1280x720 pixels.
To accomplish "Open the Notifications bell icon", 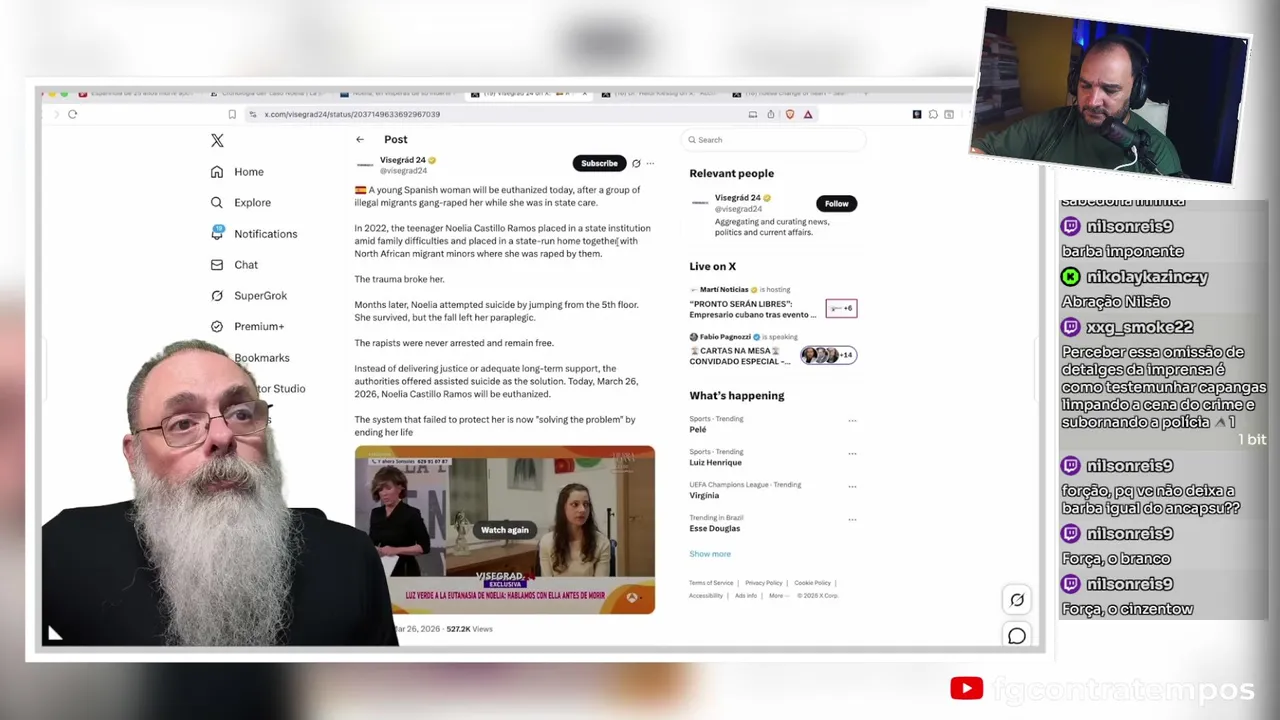I will (x=217, y=233).
